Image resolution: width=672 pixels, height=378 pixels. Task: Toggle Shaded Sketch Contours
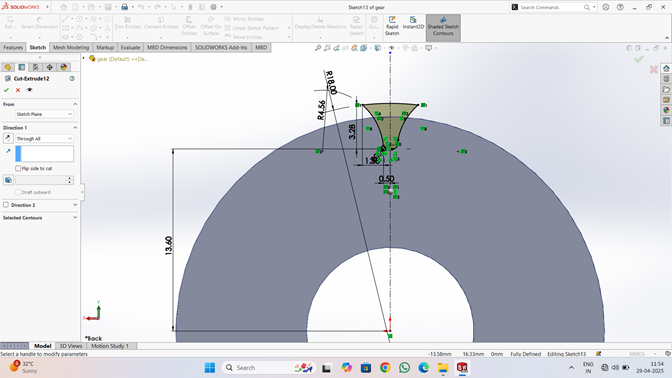coord(443,27)
